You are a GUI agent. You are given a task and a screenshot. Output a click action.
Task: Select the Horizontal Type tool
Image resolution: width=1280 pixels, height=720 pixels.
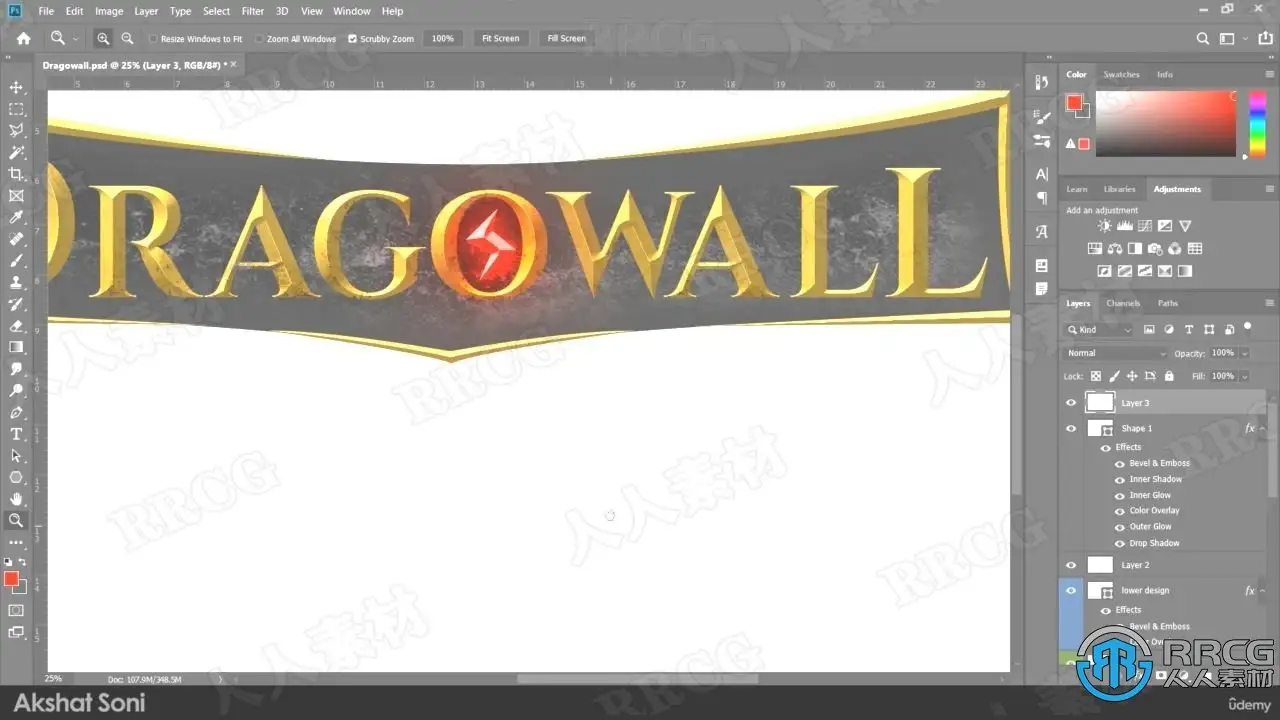[16, 434]
